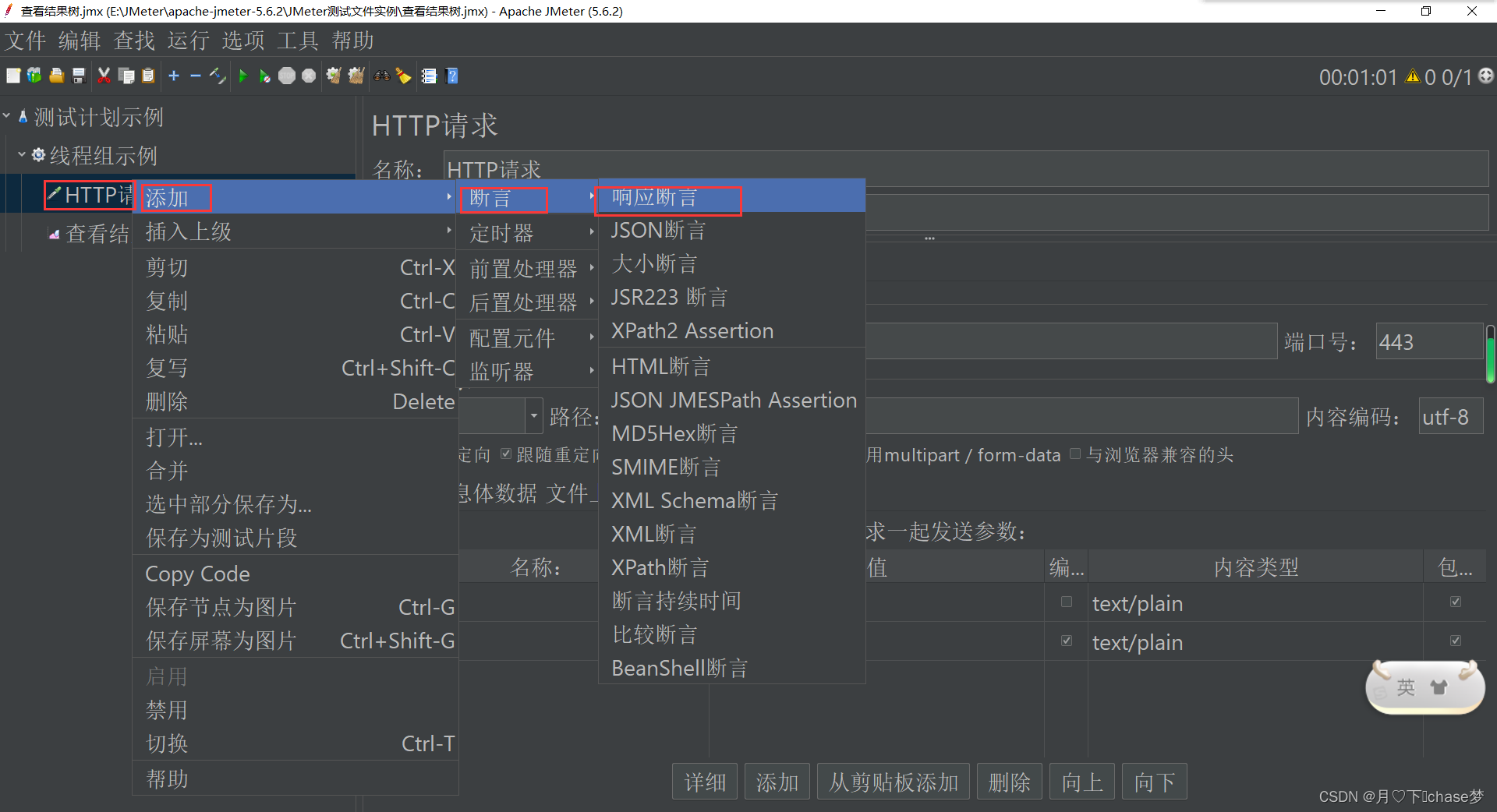1497x812 pixels.
Task: Click the warning triangle log indicator
Action: tap(1412, 76)
